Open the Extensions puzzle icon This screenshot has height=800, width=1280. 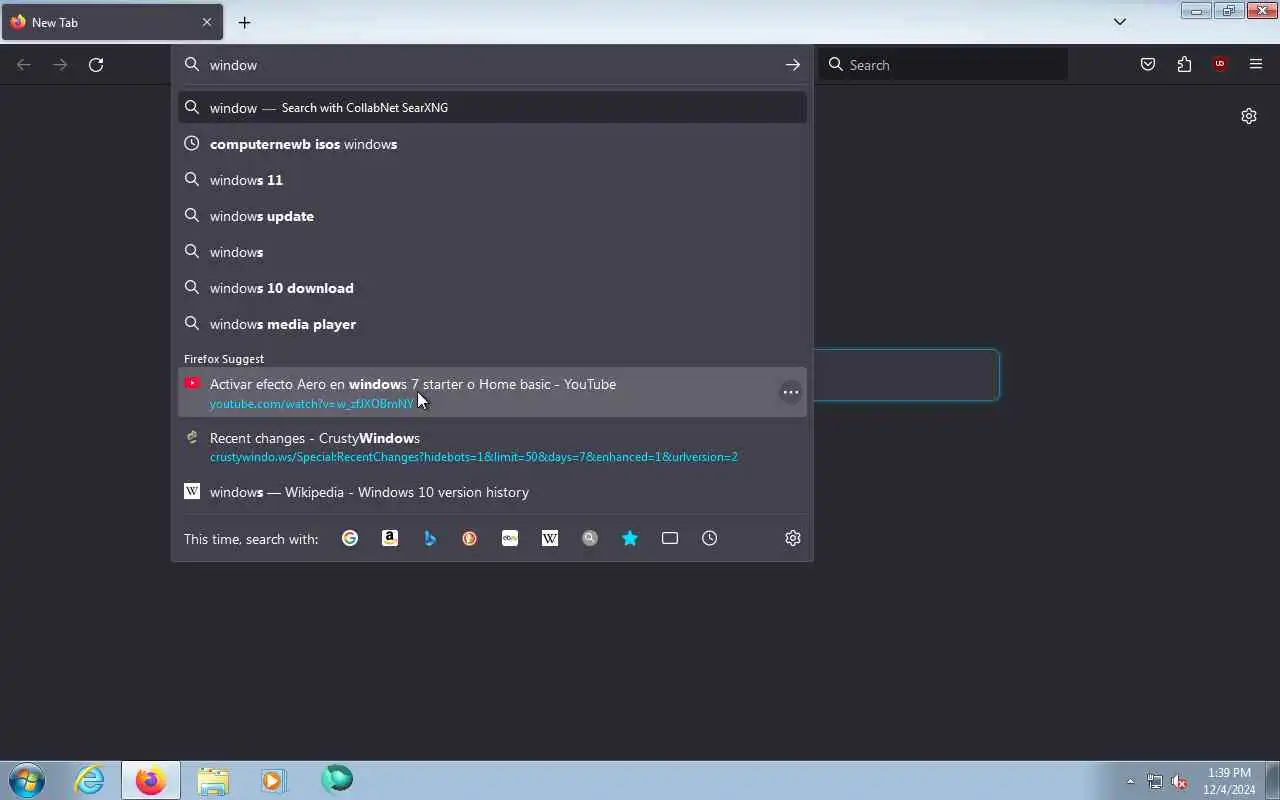click(1184, 65)
